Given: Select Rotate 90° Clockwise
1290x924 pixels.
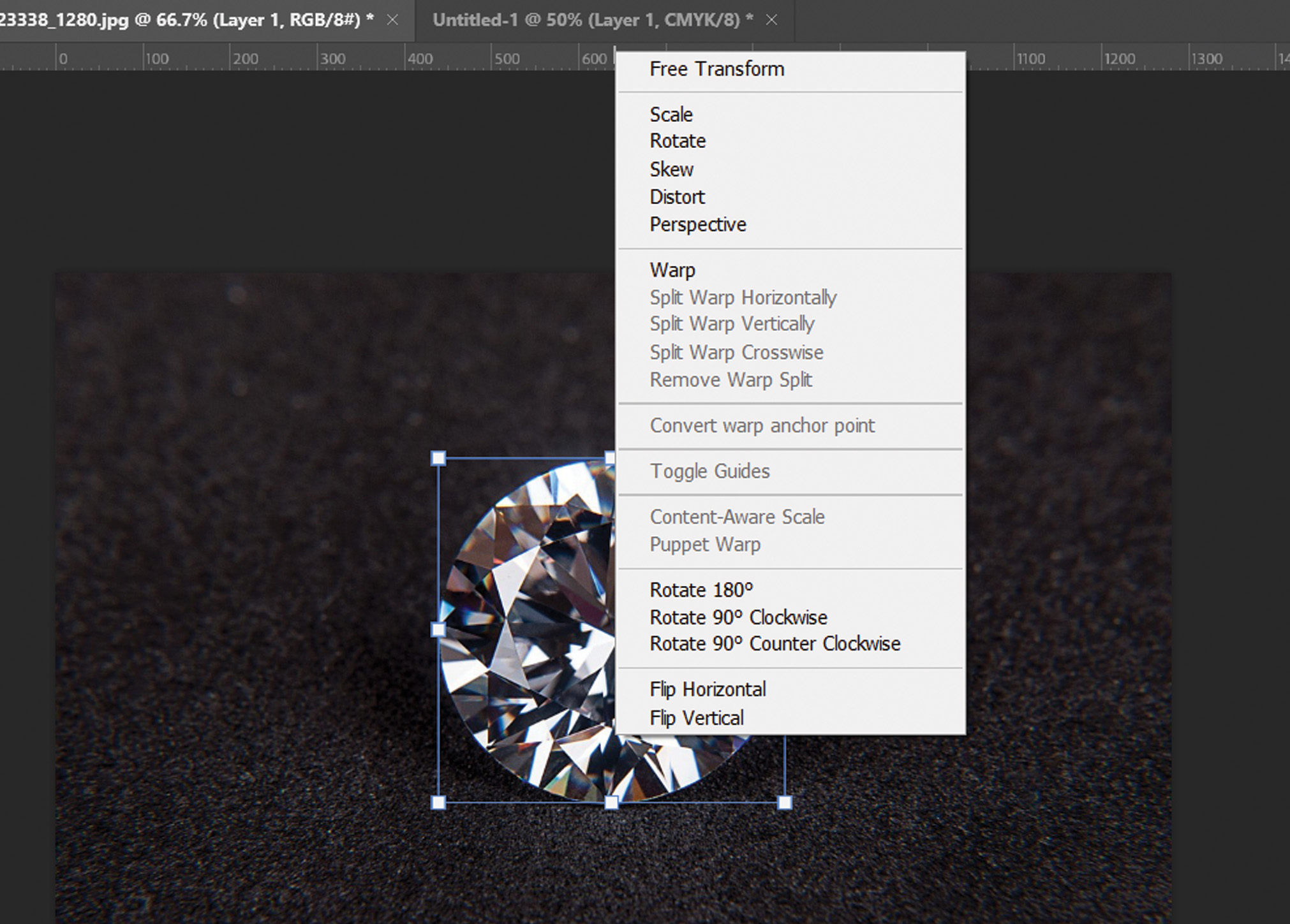Looking at the screenshot, I should pos(738,618).
